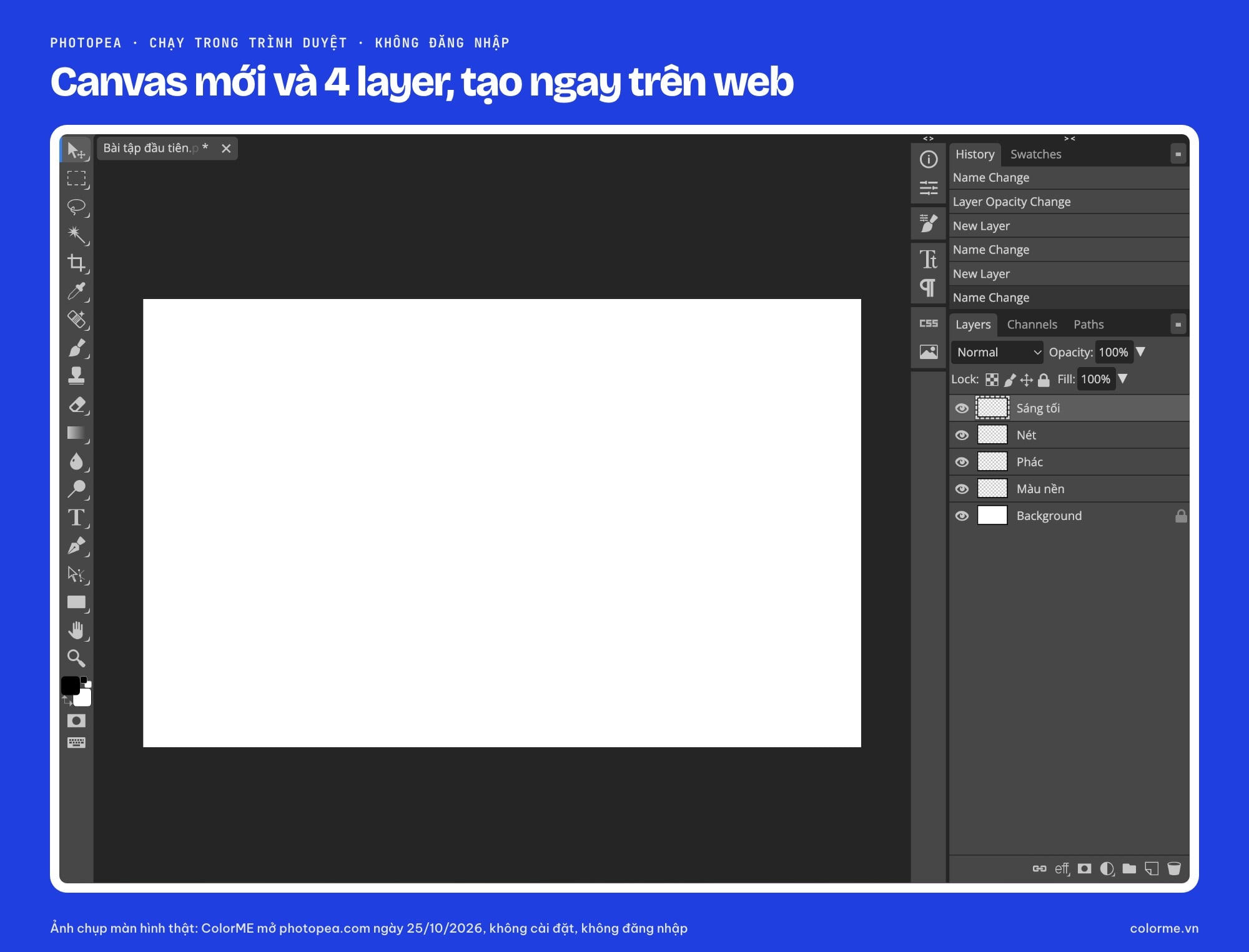Open the Paragraph panel icon
The height and width of the screenshot is (952, 1249).
coord(929,288)
